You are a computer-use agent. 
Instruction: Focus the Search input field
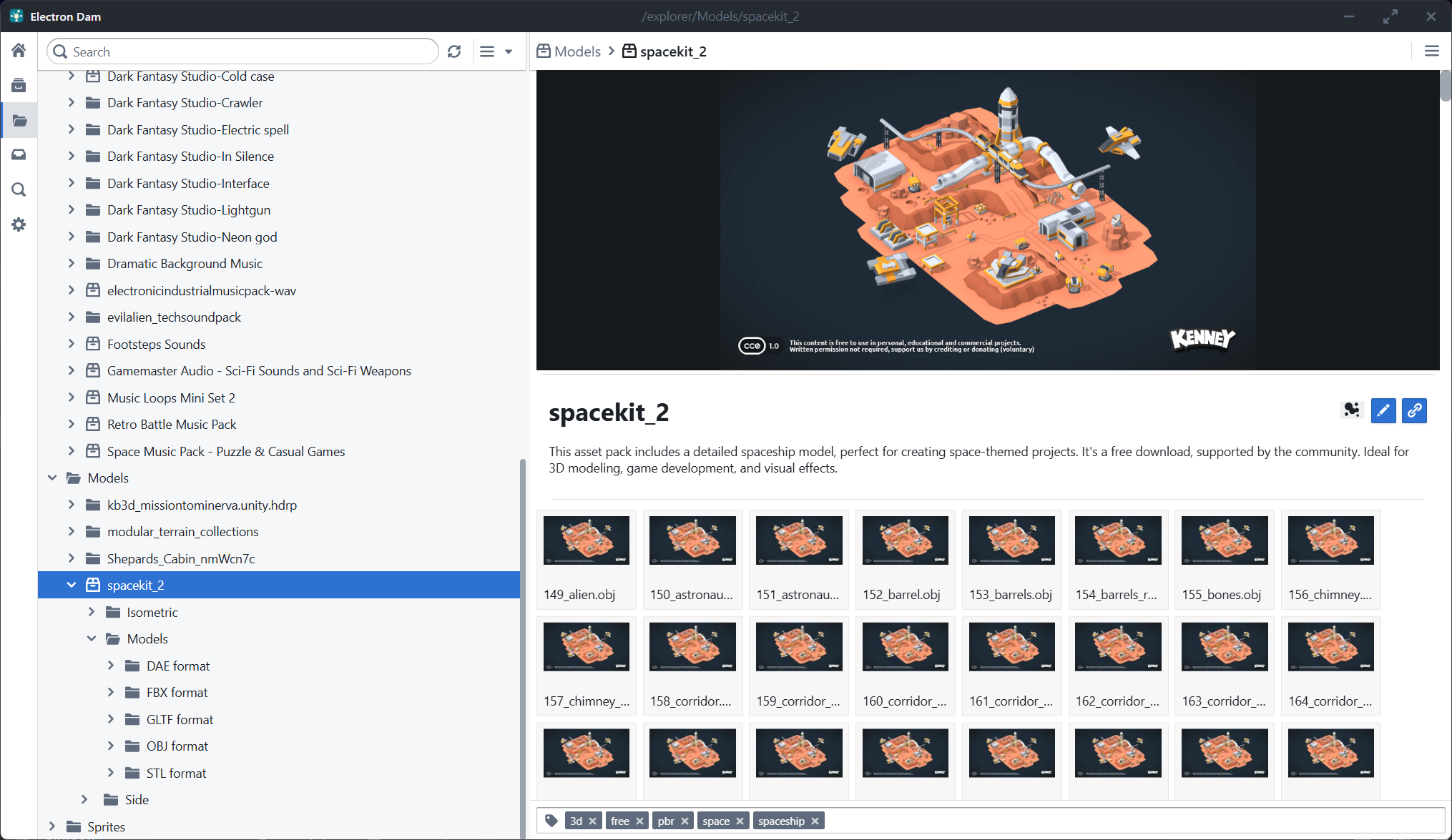tap(250, 51)
